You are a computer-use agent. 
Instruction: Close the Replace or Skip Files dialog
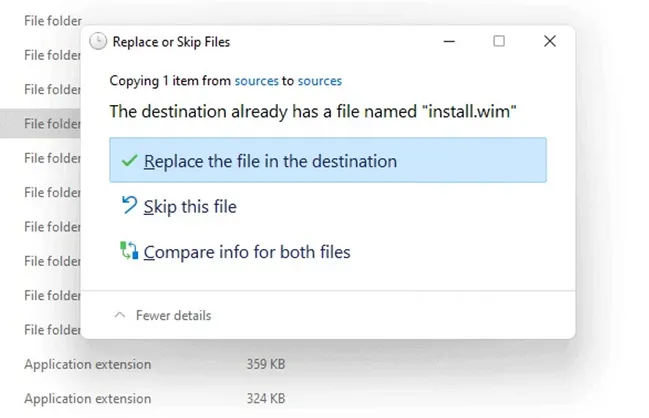pyautogui.click(x=549, y=42)
